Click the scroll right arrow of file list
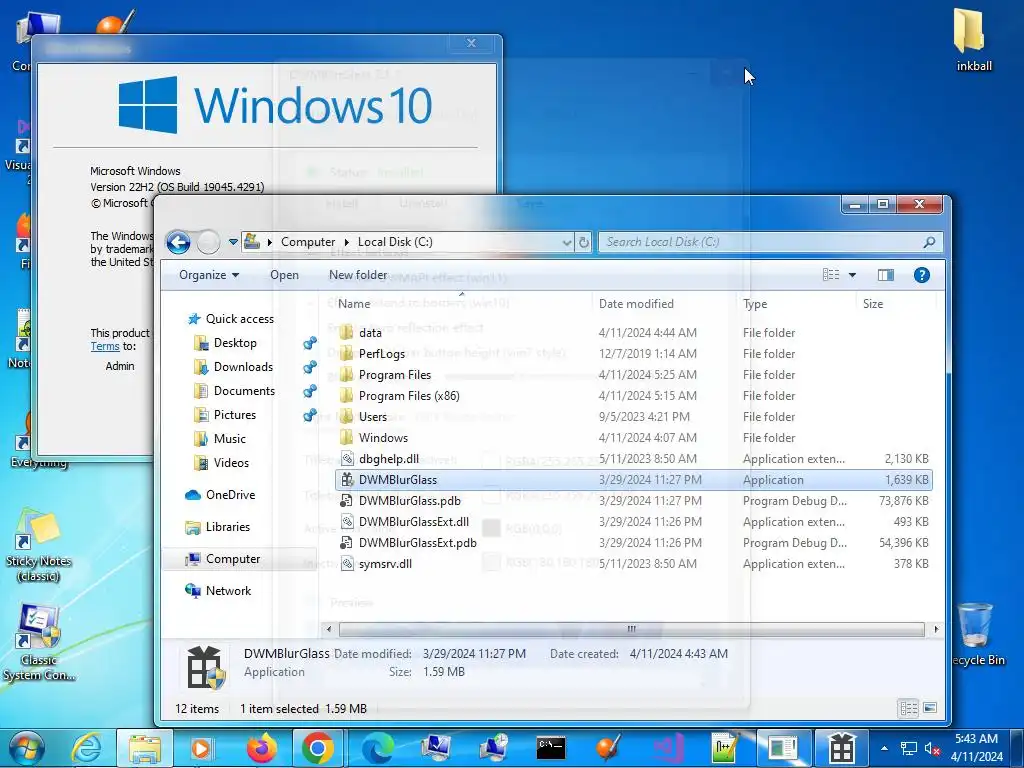1024x768 pixels. click(936, 629)
